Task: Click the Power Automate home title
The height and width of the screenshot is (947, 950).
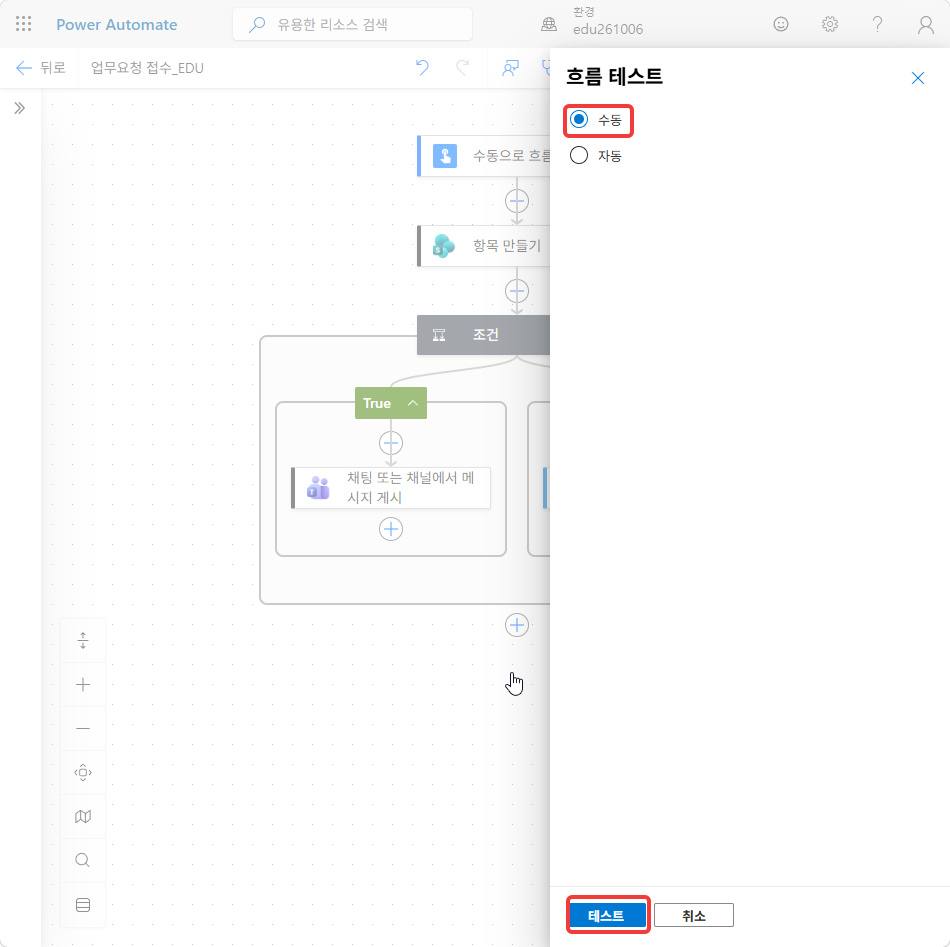Action: [116, 25]
